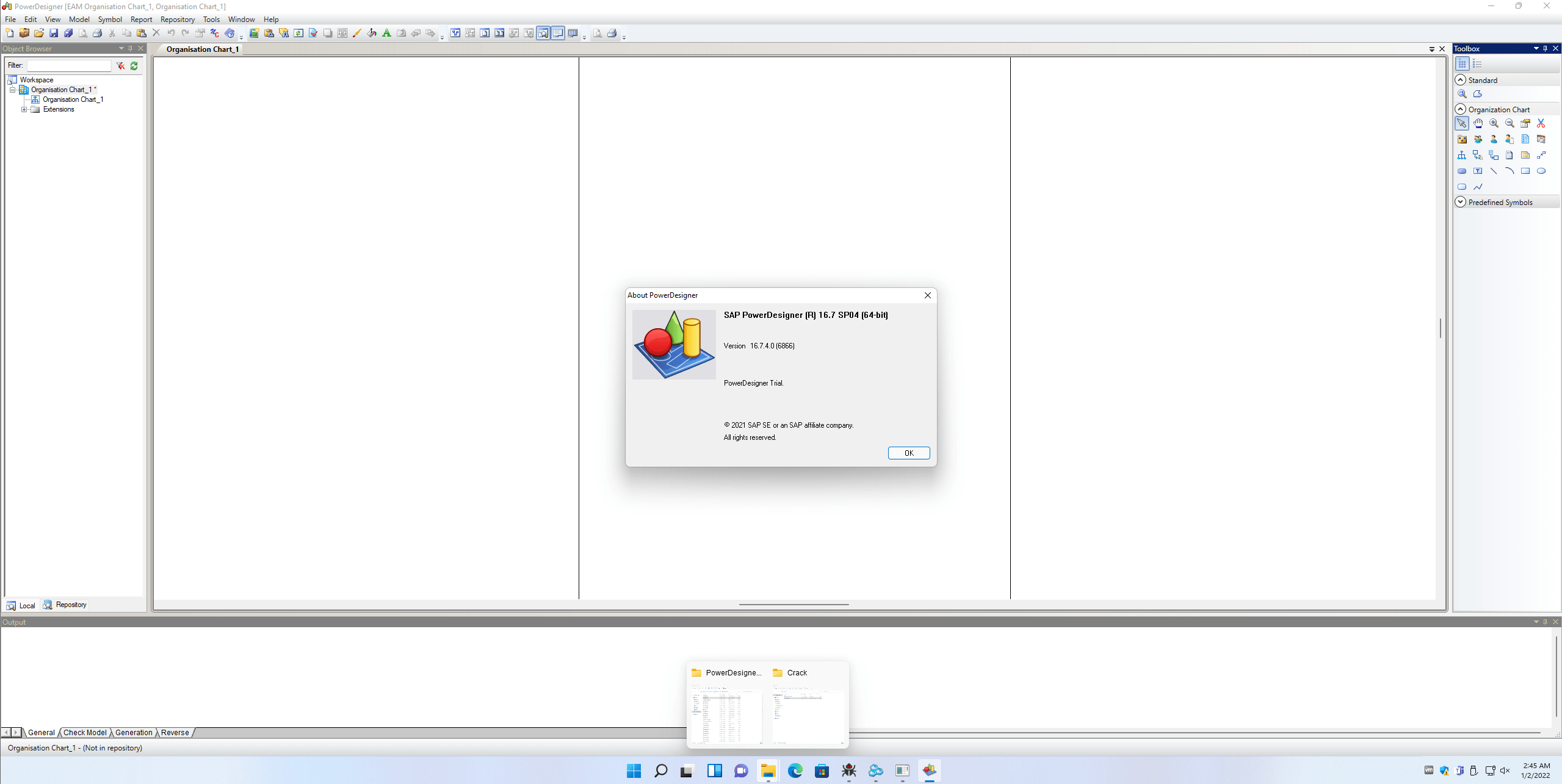Click the Open folder icon in toolbar
The height and width of the screenshot is (784, 1562).
[39, 34]
